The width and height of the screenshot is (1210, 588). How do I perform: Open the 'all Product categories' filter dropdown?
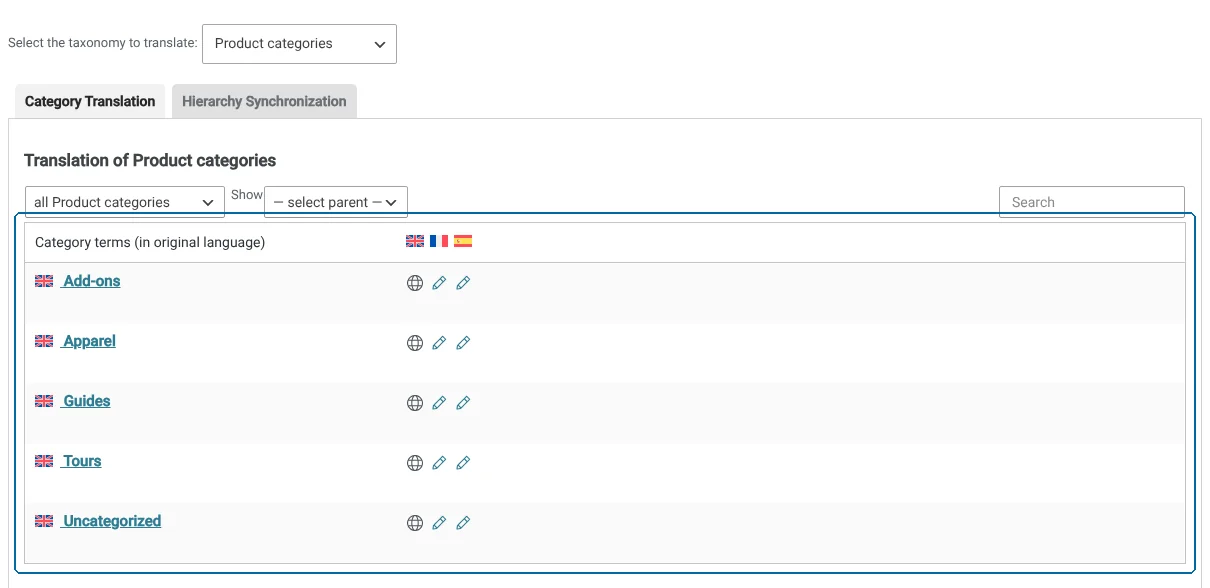point(125,202)
